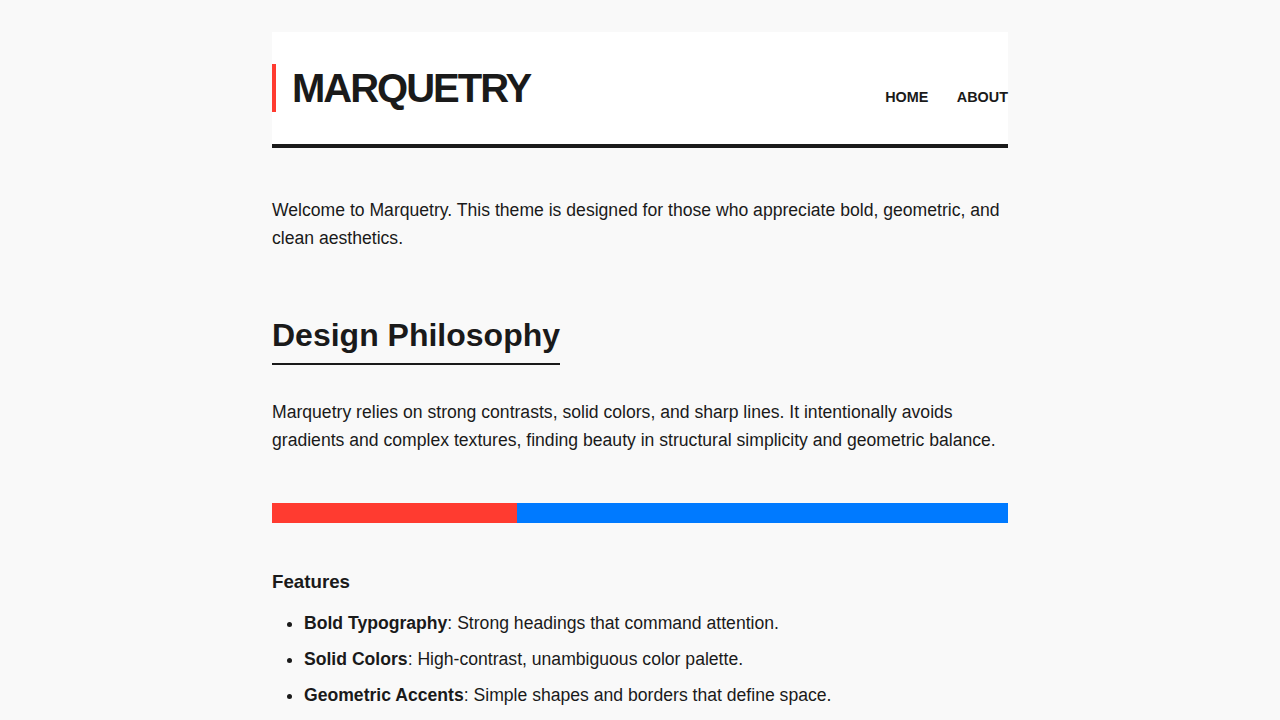
Task: Click the underline below Design Philosophy
Action: 416,364
